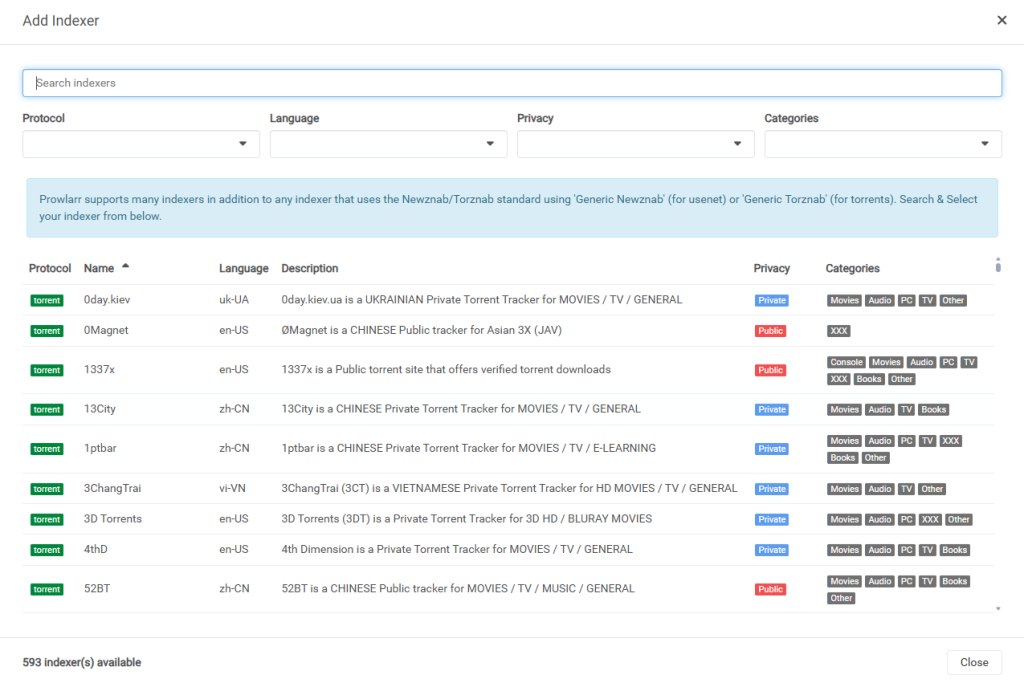Screen dimensions: 1024x687
Task: Click the Console category tag on 1337x row
Action: (846, 362)
